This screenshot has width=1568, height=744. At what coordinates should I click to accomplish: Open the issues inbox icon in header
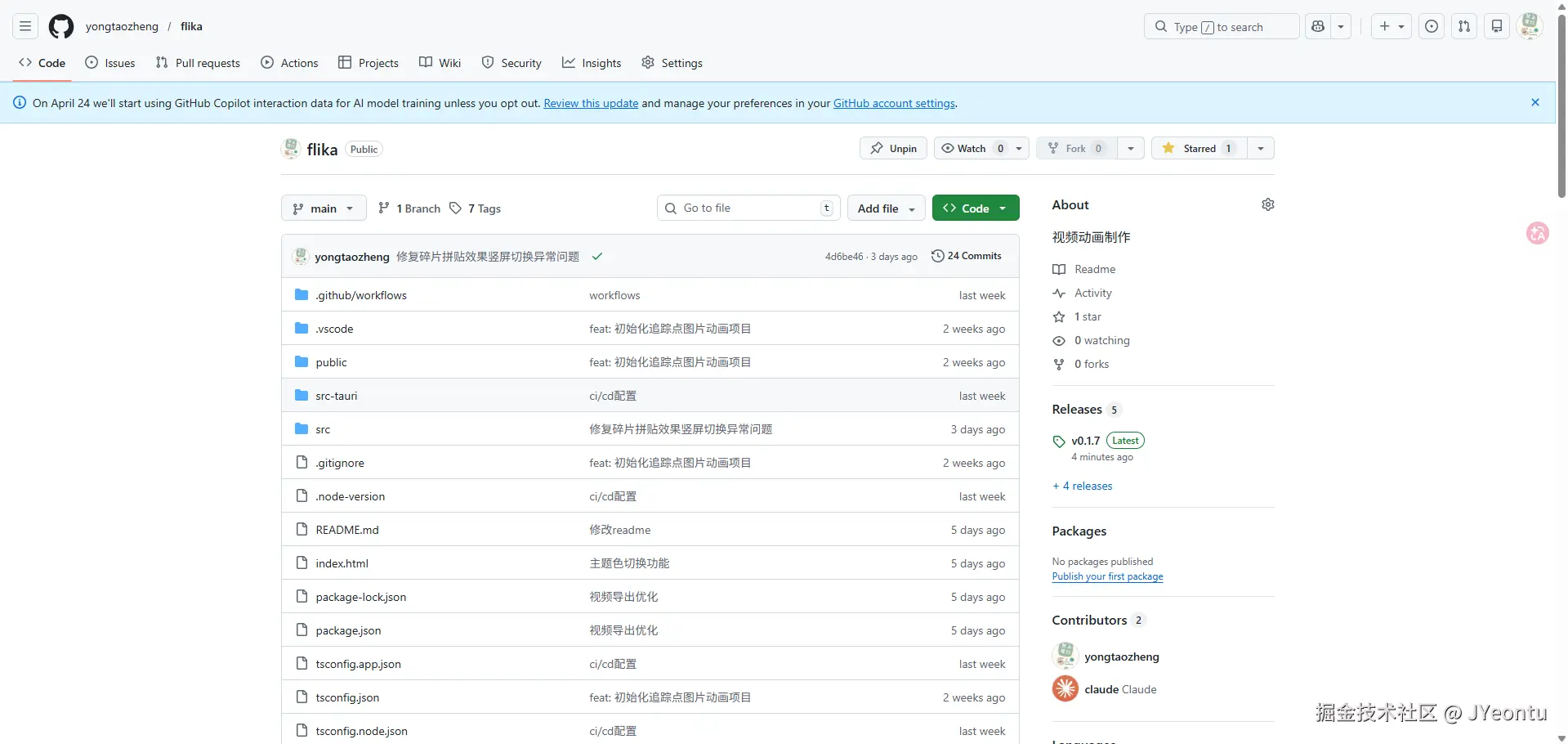[x=1432, y=26]
